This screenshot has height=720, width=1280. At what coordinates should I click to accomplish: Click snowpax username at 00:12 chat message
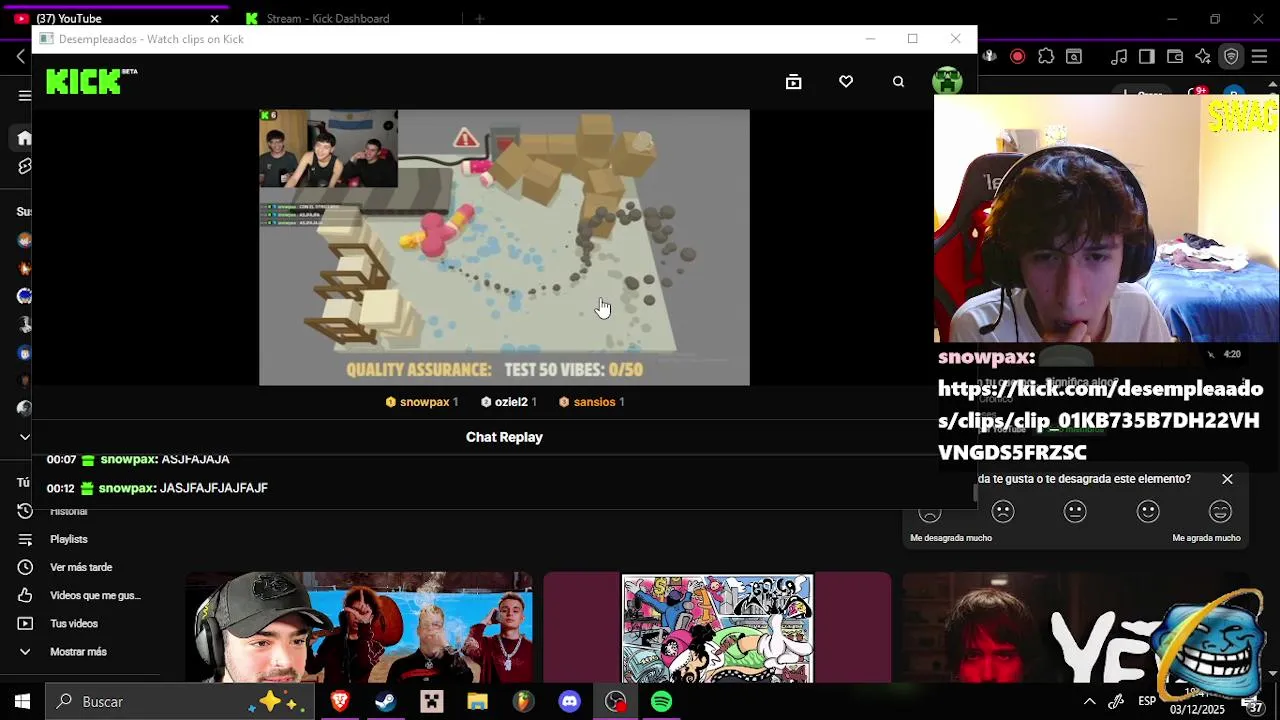[127, 488]
